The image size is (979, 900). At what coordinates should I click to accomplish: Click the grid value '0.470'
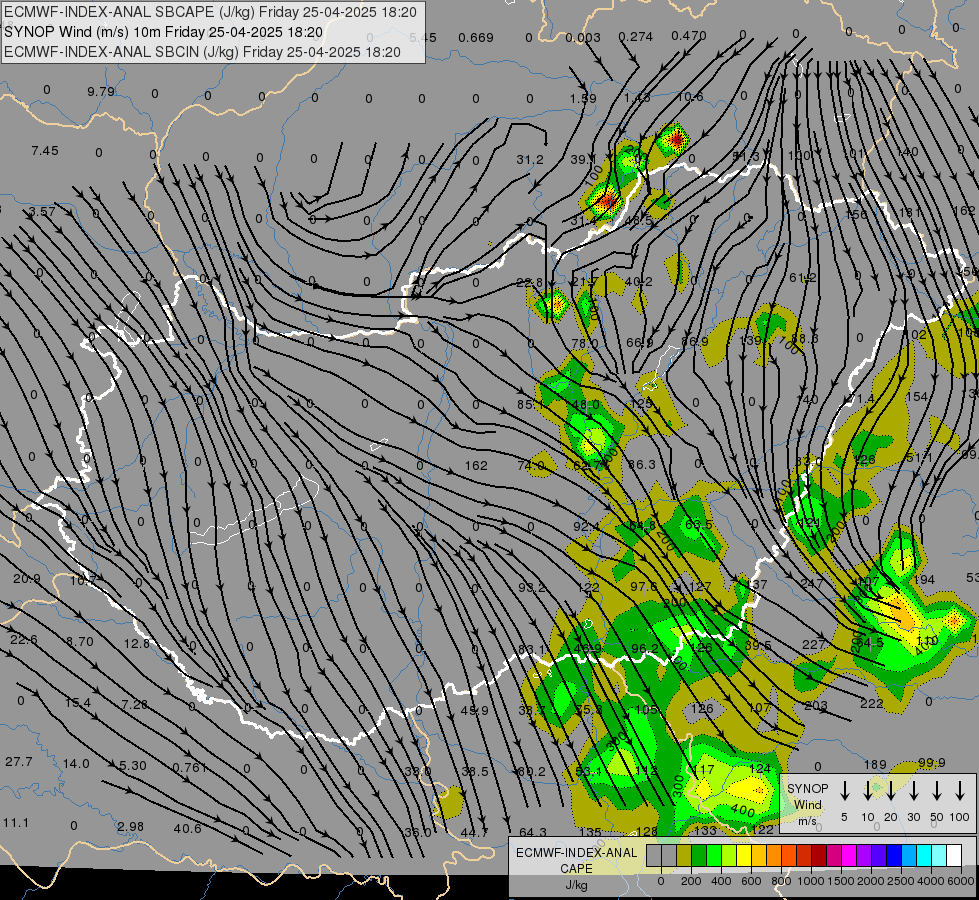689,36
